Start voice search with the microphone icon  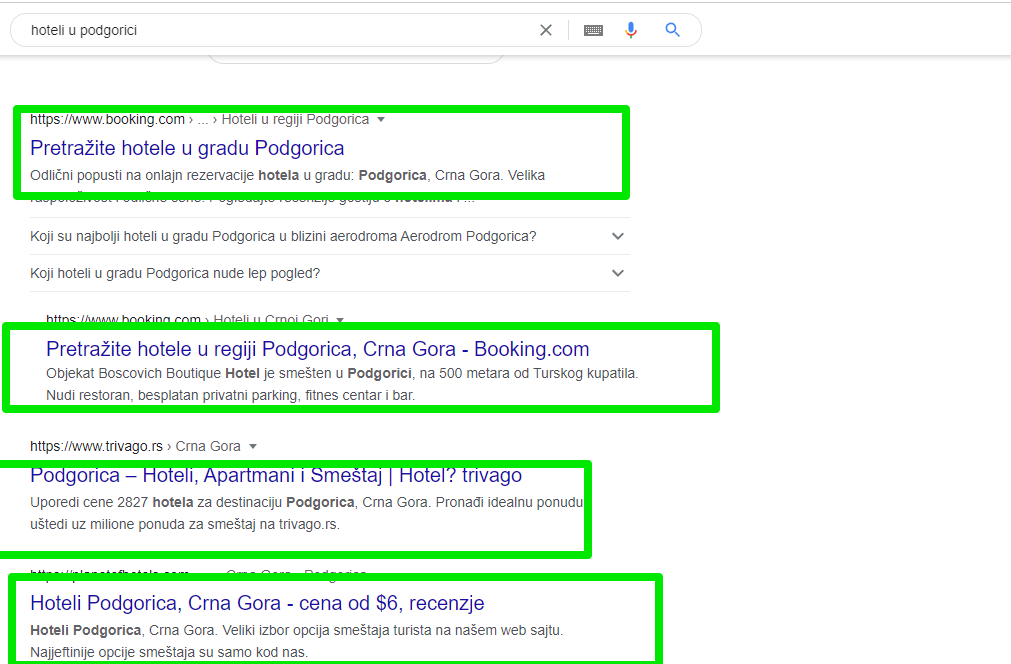(631, 30)
